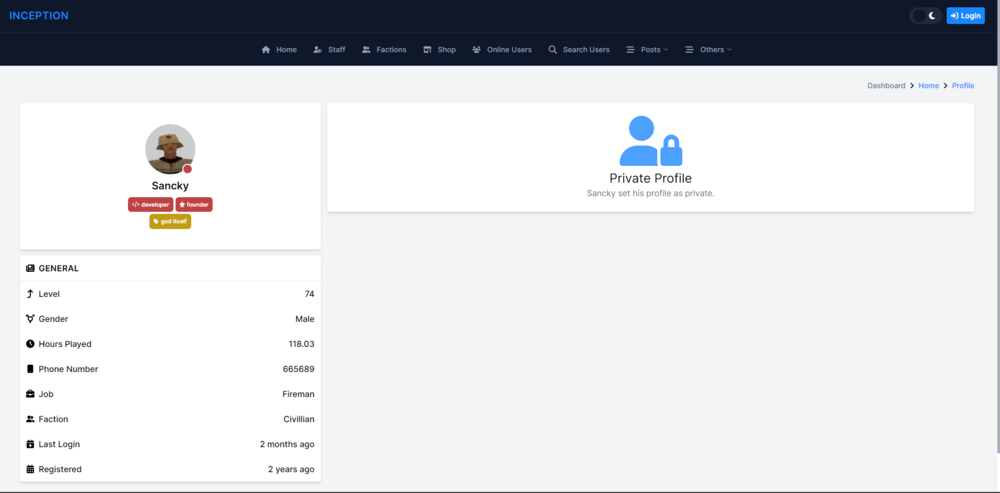Click the Login button
The height and width of the screenshot is (493, 1000).
click(x=966, y=16)
